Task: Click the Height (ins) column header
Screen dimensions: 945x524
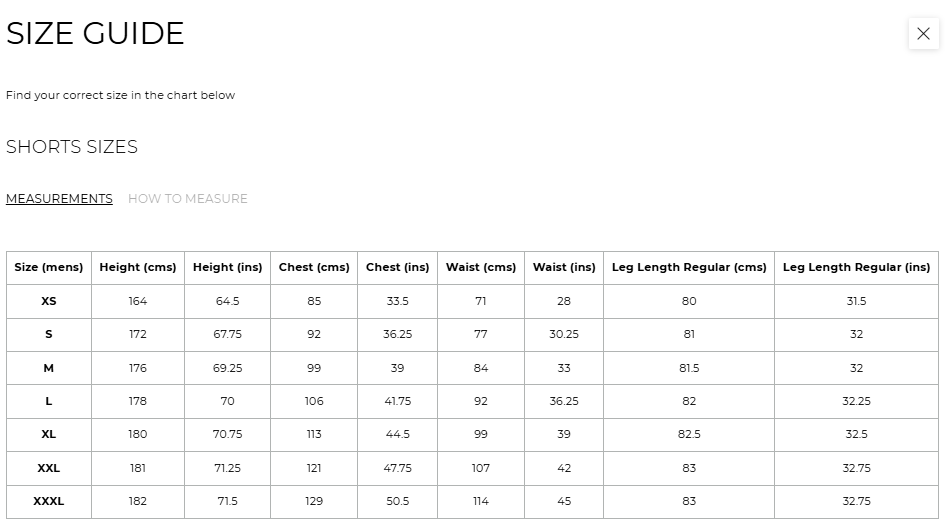Action: click(x=227, y=268)
